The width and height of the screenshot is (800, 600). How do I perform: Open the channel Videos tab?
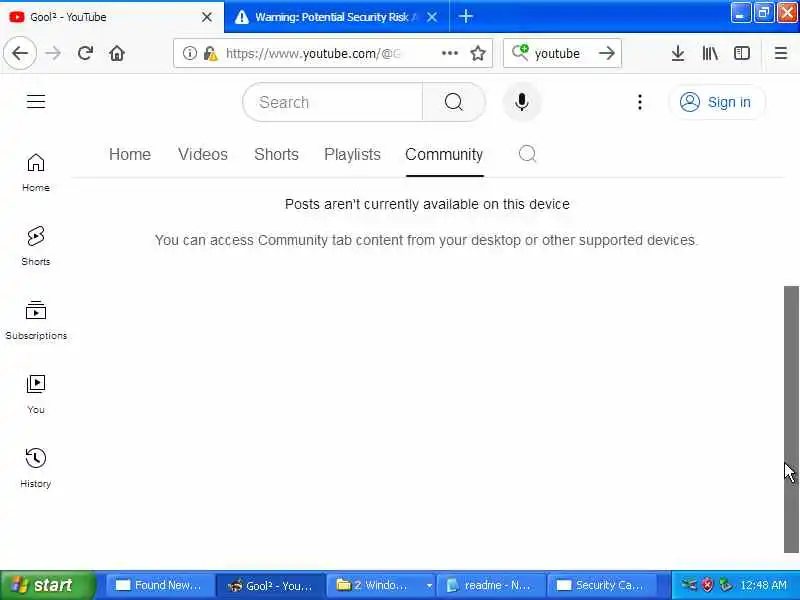click(x=203, y=154)
